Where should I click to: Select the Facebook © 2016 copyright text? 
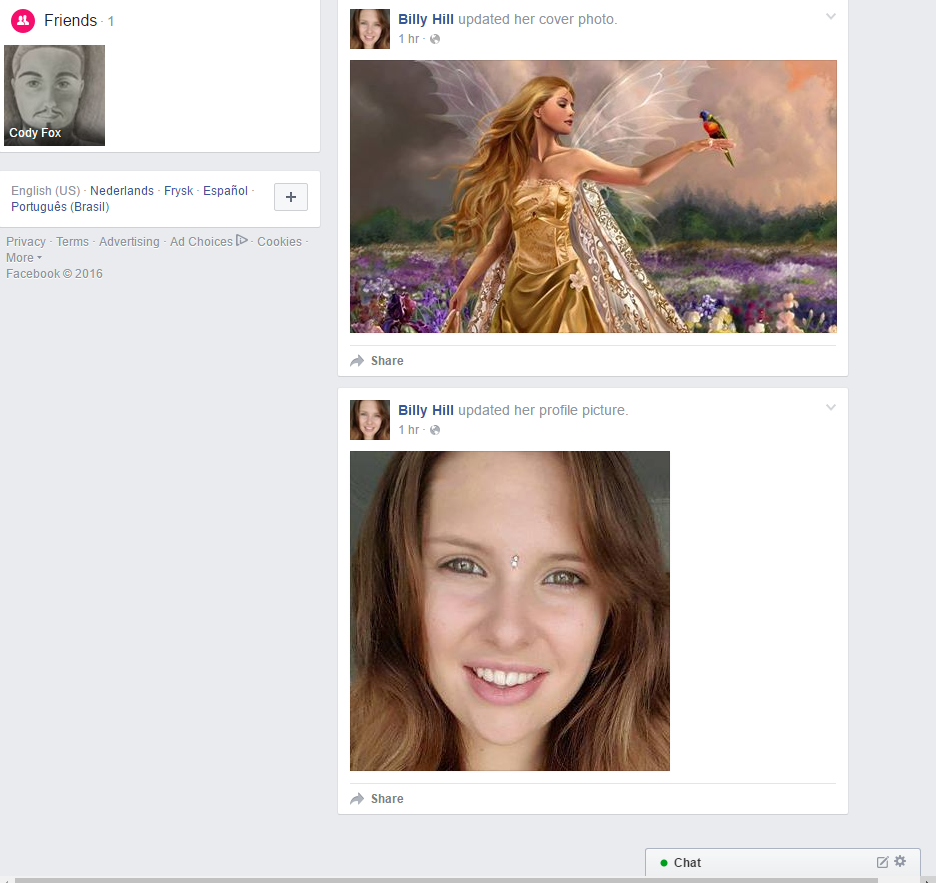[x=54, y=274]
